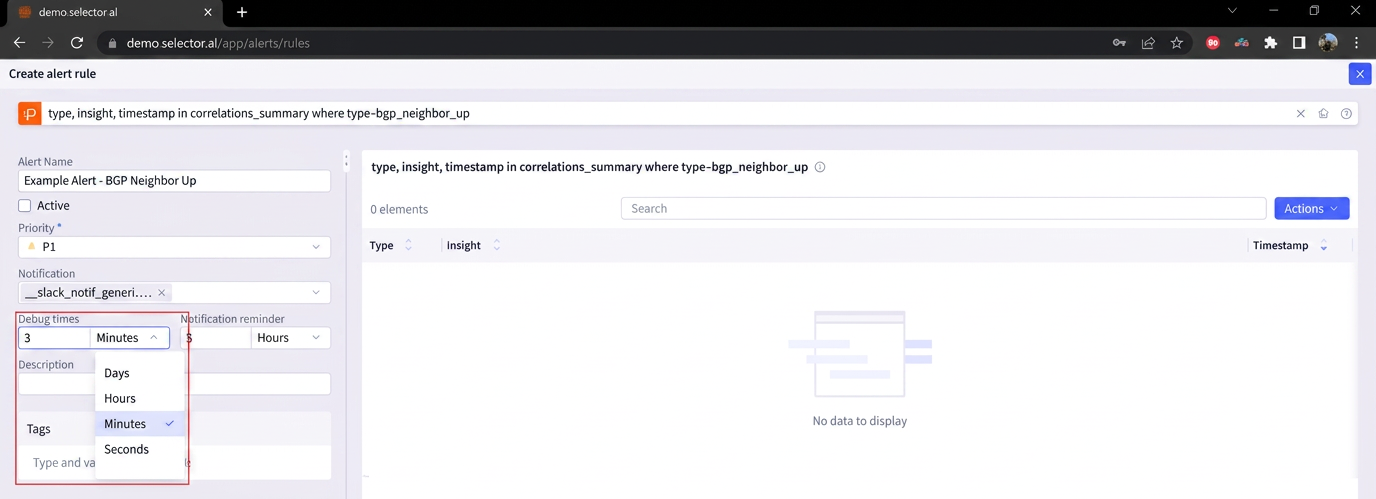Click info icon next to widget title

click(820, 168)
